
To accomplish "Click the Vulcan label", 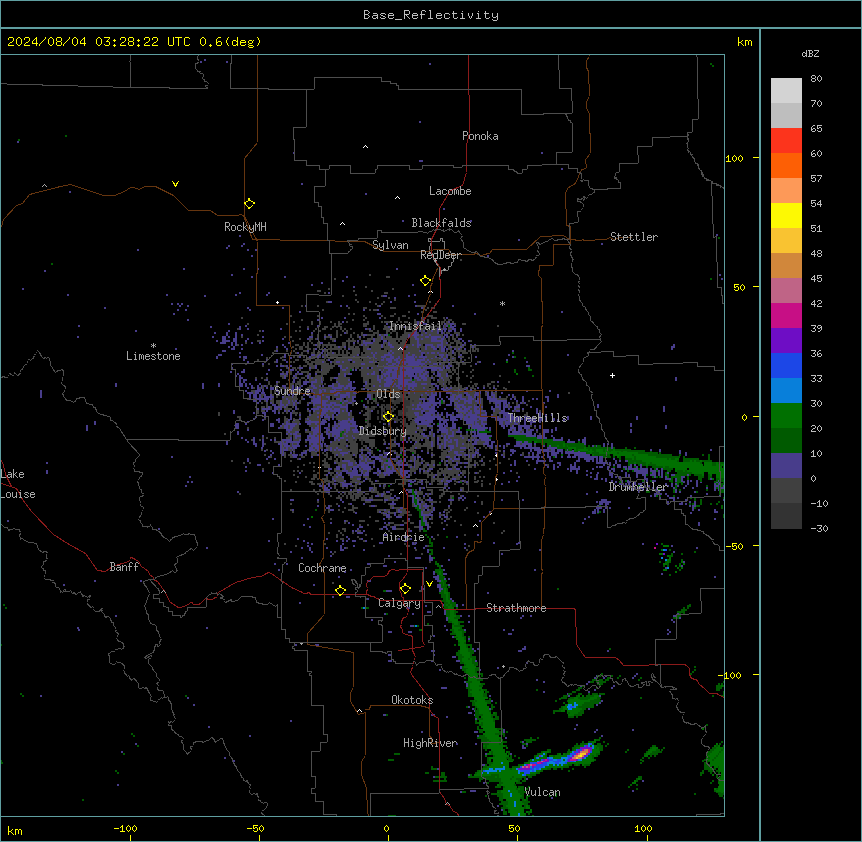I will (x=543, y=792).
